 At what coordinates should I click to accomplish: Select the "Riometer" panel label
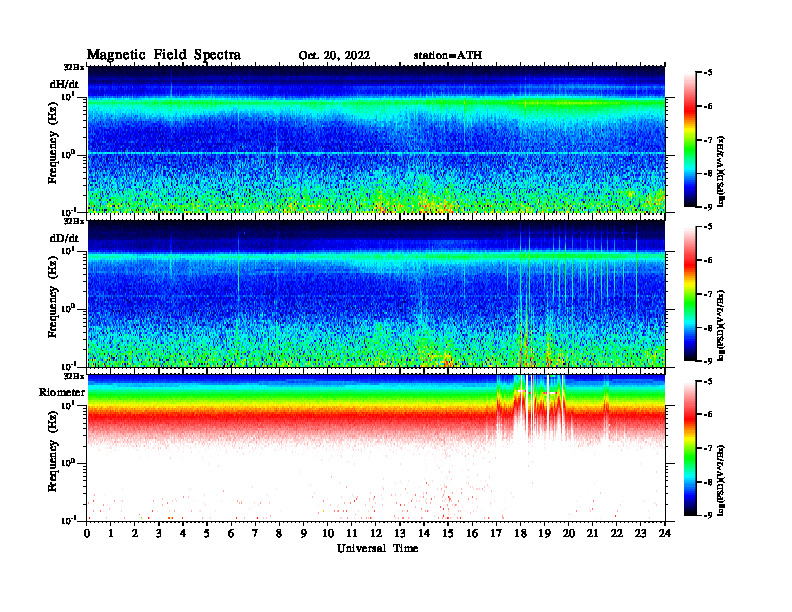click(x=62, y=392)
